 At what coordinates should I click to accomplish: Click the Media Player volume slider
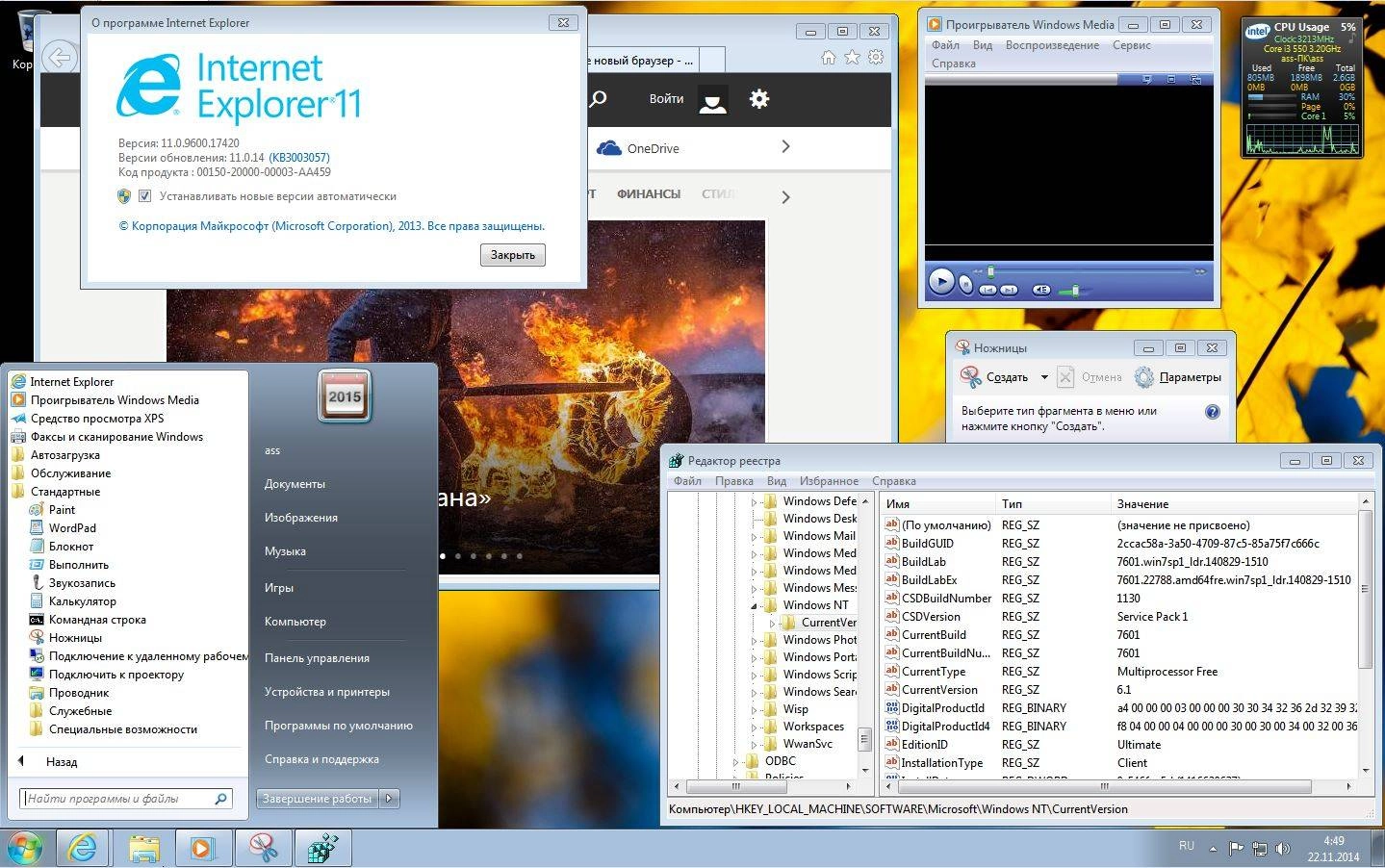point(1075,291)
